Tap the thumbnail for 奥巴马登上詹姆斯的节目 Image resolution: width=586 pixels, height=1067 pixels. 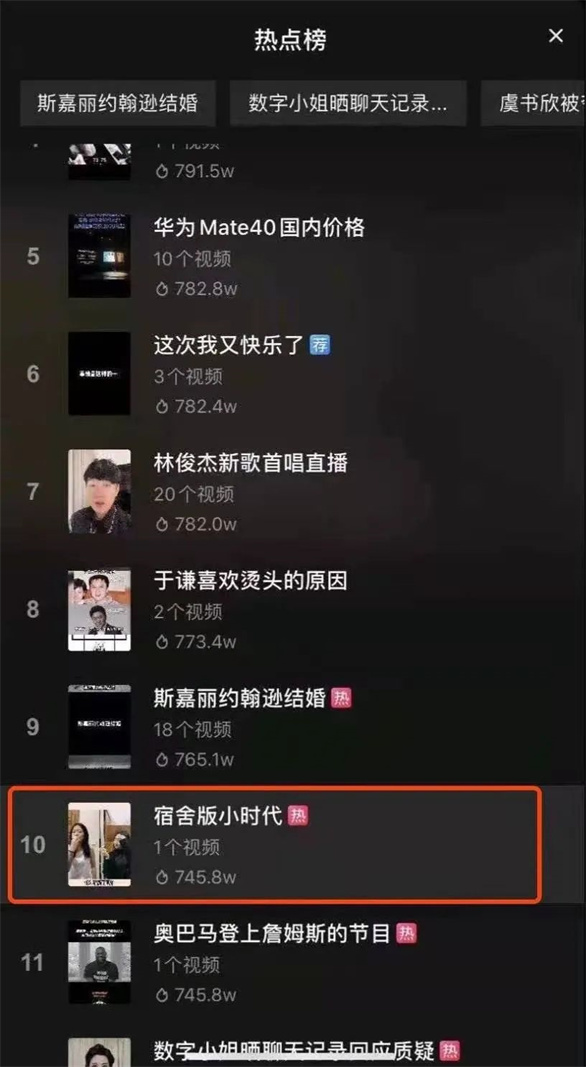point(99,962)
